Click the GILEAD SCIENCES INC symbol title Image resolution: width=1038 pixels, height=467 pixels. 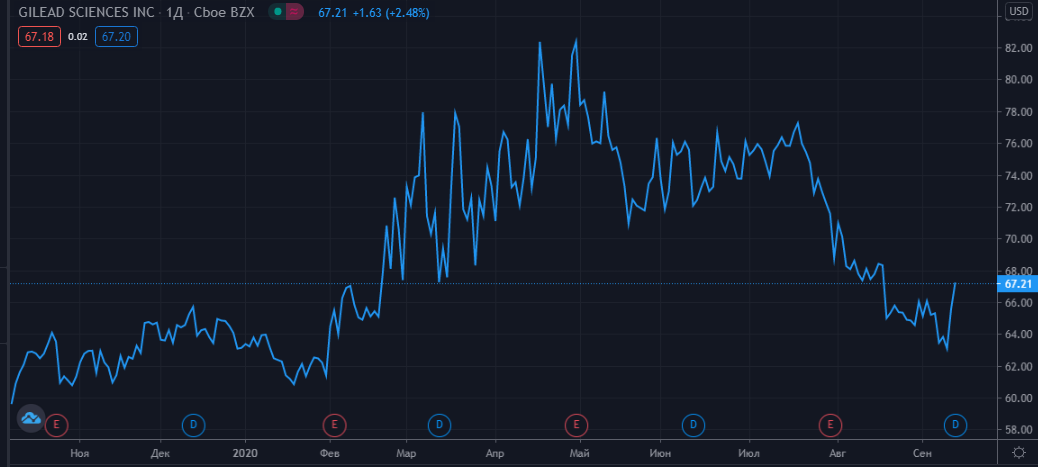point(87,13)
